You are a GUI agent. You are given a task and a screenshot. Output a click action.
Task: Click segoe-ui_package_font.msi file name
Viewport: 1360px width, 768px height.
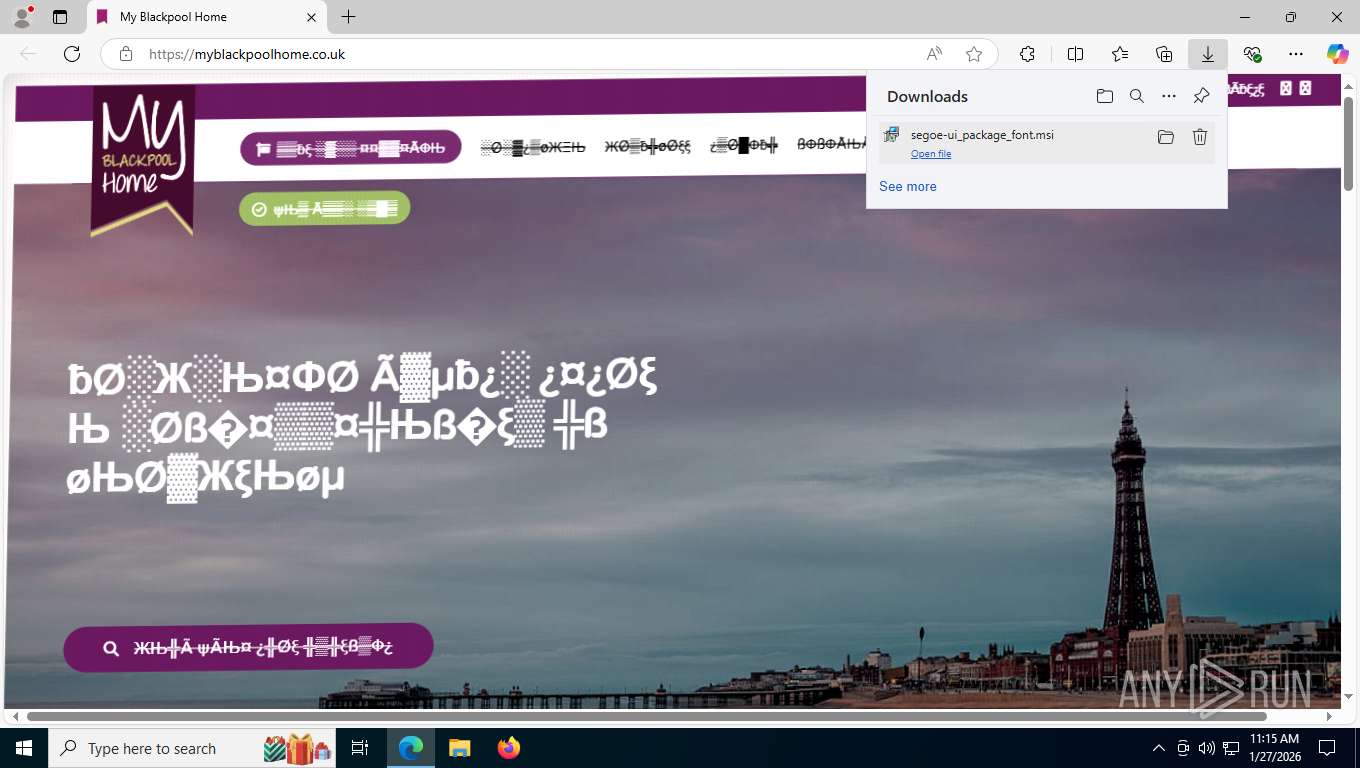(x=982, y=135)
